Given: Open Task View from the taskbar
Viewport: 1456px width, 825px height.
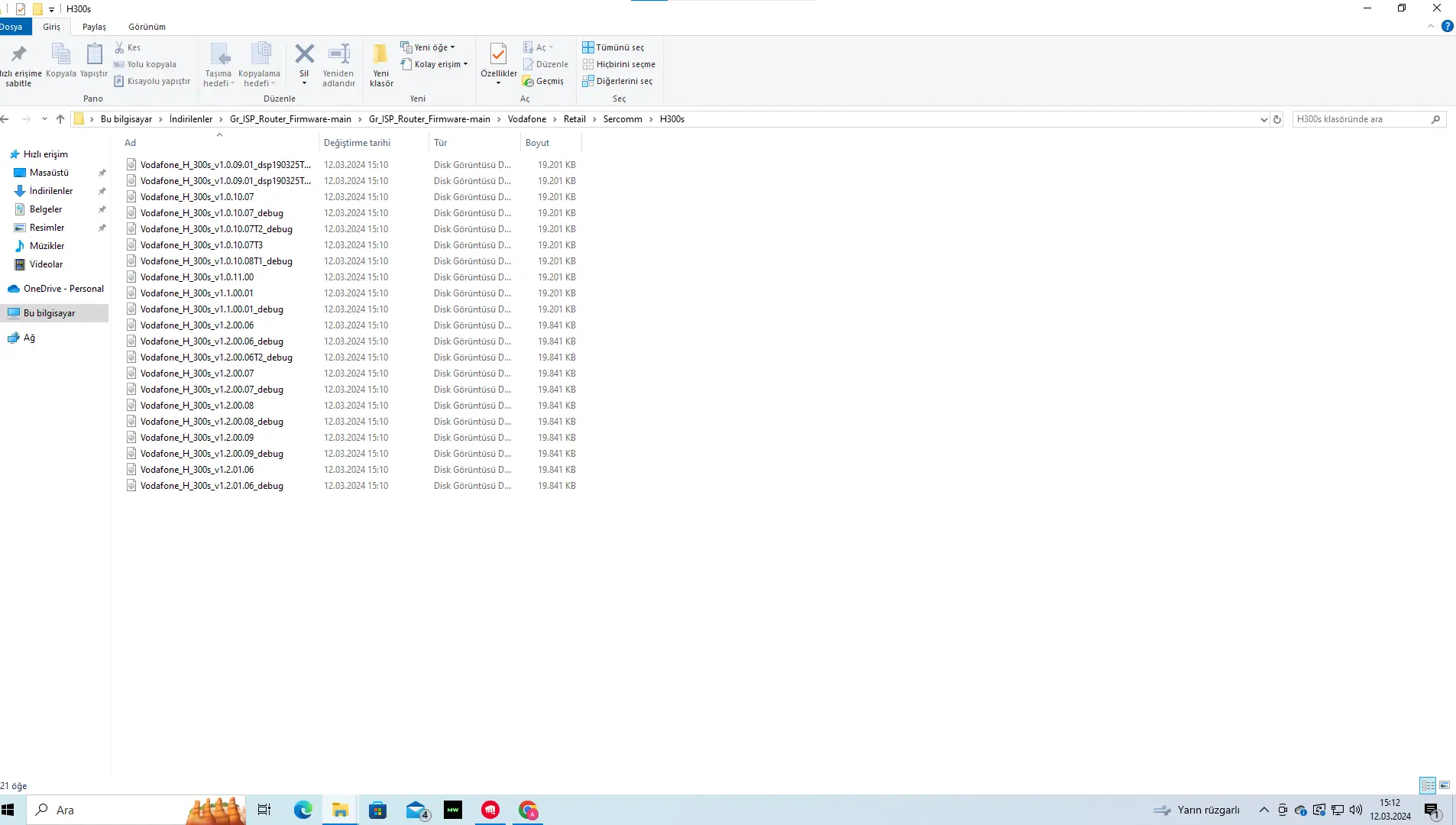Looking at the screenshot, I should 264,810.
